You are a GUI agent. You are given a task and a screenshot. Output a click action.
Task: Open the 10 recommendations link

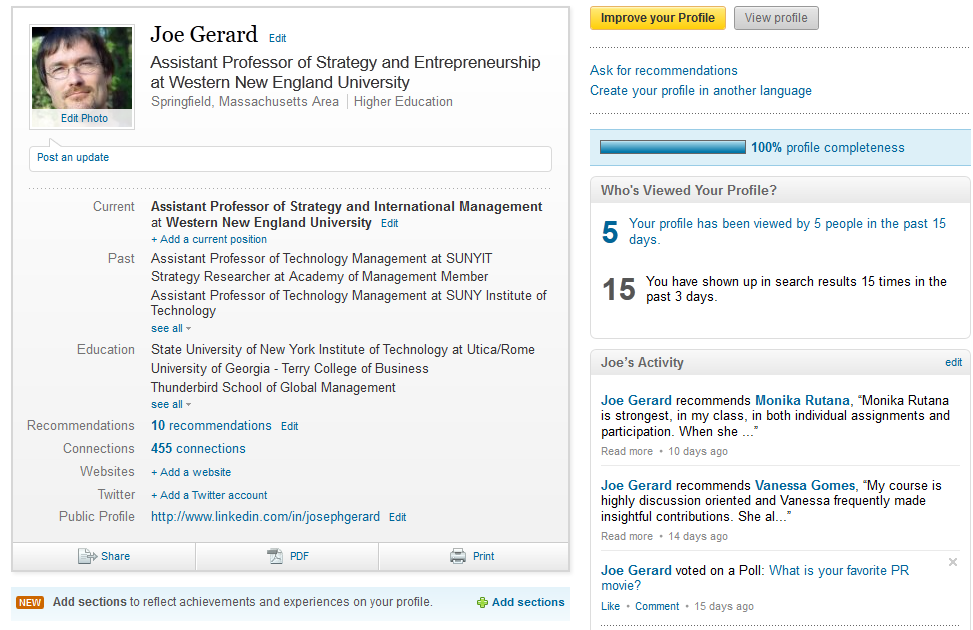pos(211,426)
